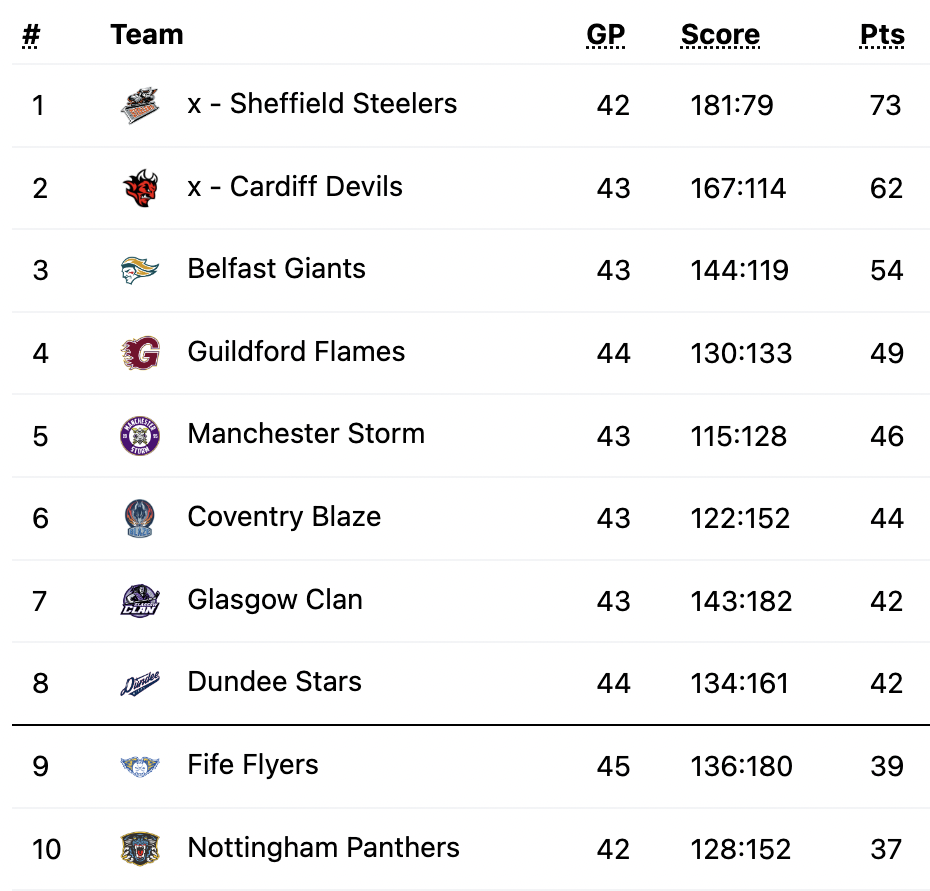930x891 pixels.
Task: Click the Guildford Flames G logo
Action: point(140,353)
